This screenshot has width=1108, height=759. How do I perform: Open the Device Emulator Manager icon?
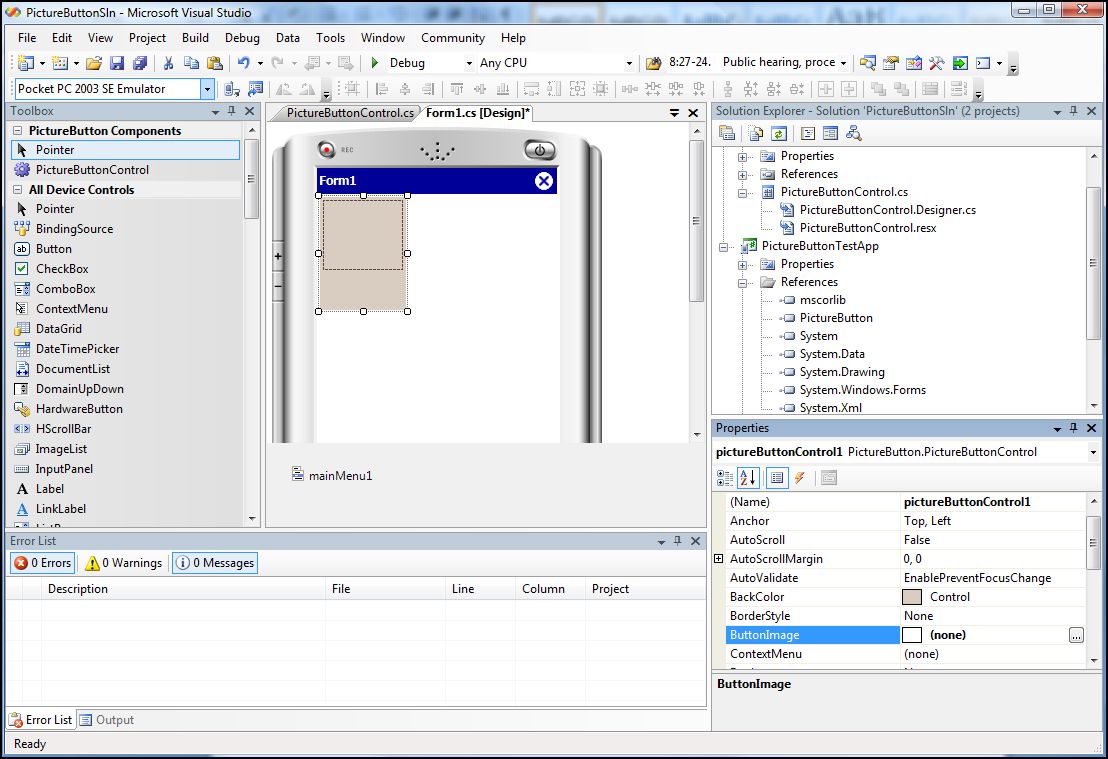pyautogui.click(x=255, y=89)
